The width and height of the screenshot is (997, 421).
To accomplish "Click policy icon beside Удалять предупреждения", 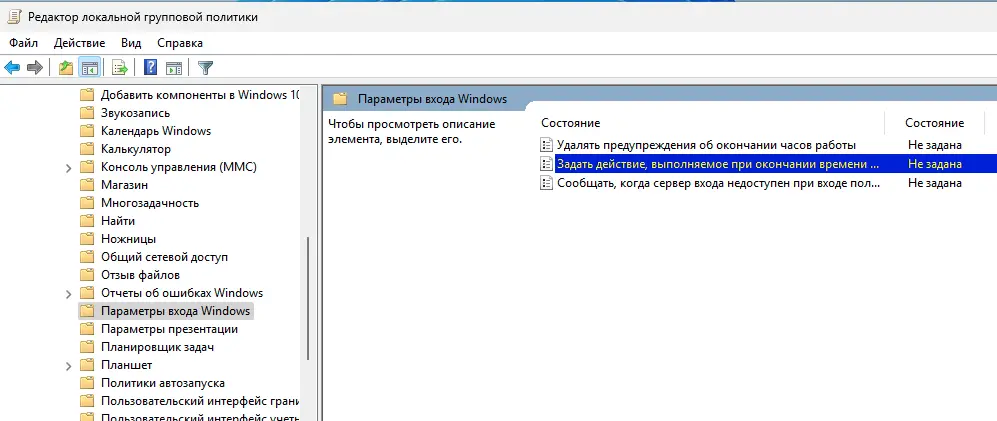I will [546, 144].
